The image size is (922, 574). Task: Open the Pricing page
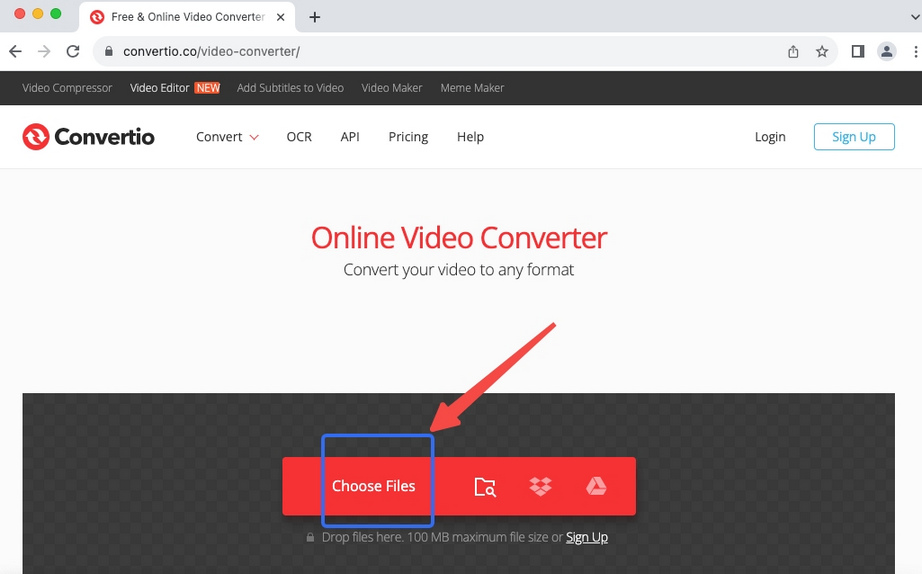pyautogui.click(x=408, y=136)
